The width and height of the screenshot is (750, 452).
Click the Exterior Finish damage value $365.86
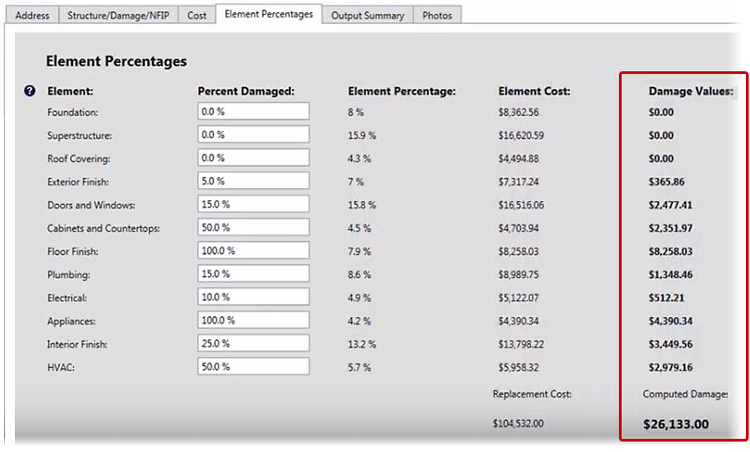pos(666,182)
